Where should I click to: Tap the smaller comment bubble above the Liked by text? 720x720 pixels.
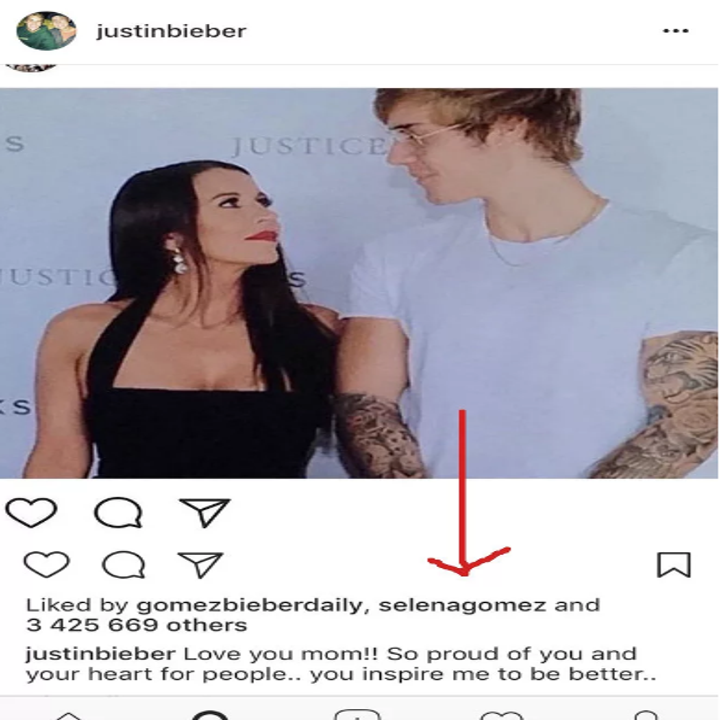click(x=124, y=564)
